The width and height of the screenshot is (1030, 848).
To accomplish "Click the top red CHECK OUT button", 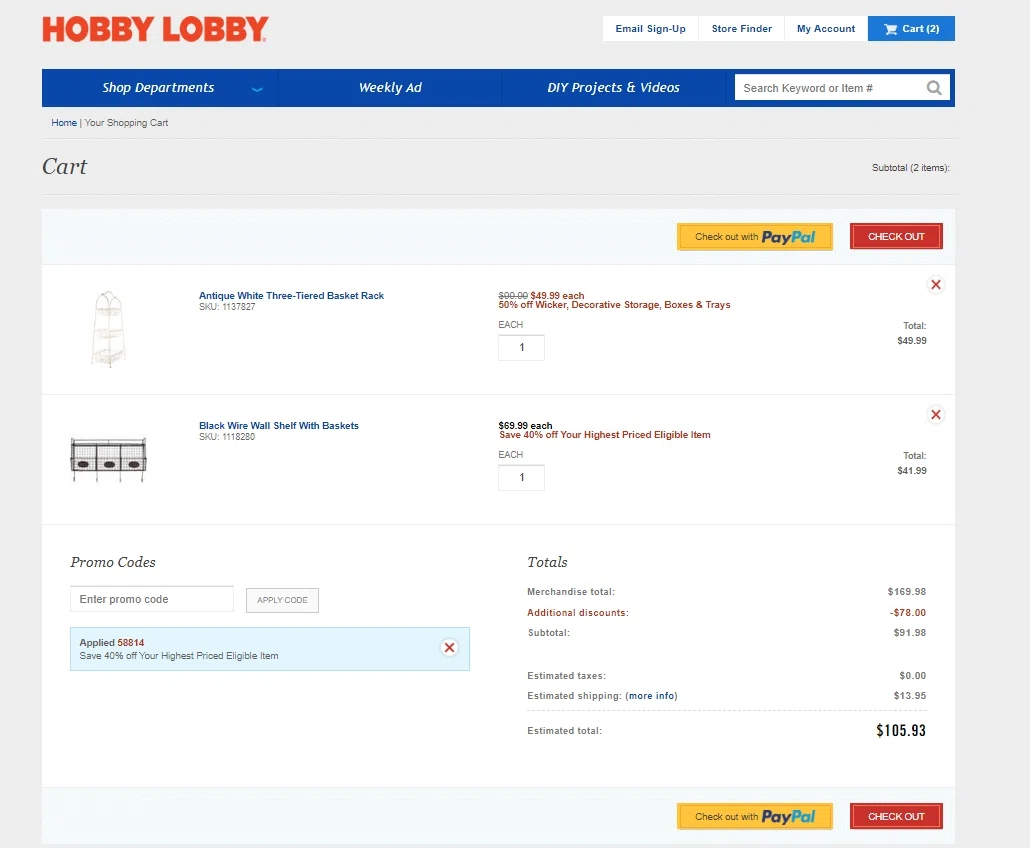I will coord(896,236).
